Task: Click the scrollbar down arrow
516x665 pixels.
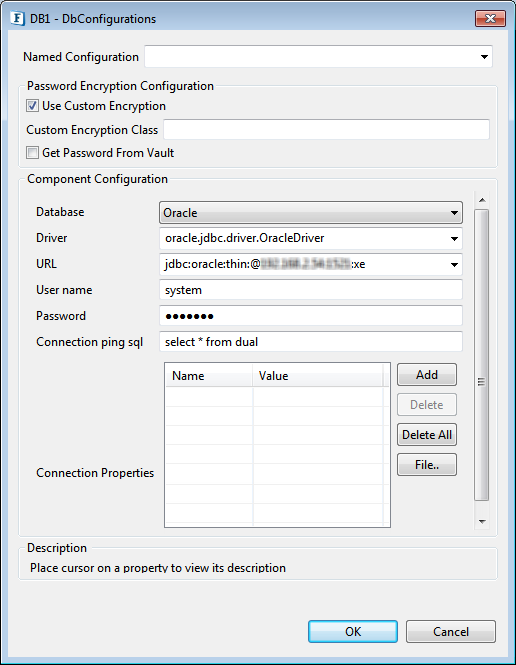Action: pyautogui.click(x=482, y=522)
